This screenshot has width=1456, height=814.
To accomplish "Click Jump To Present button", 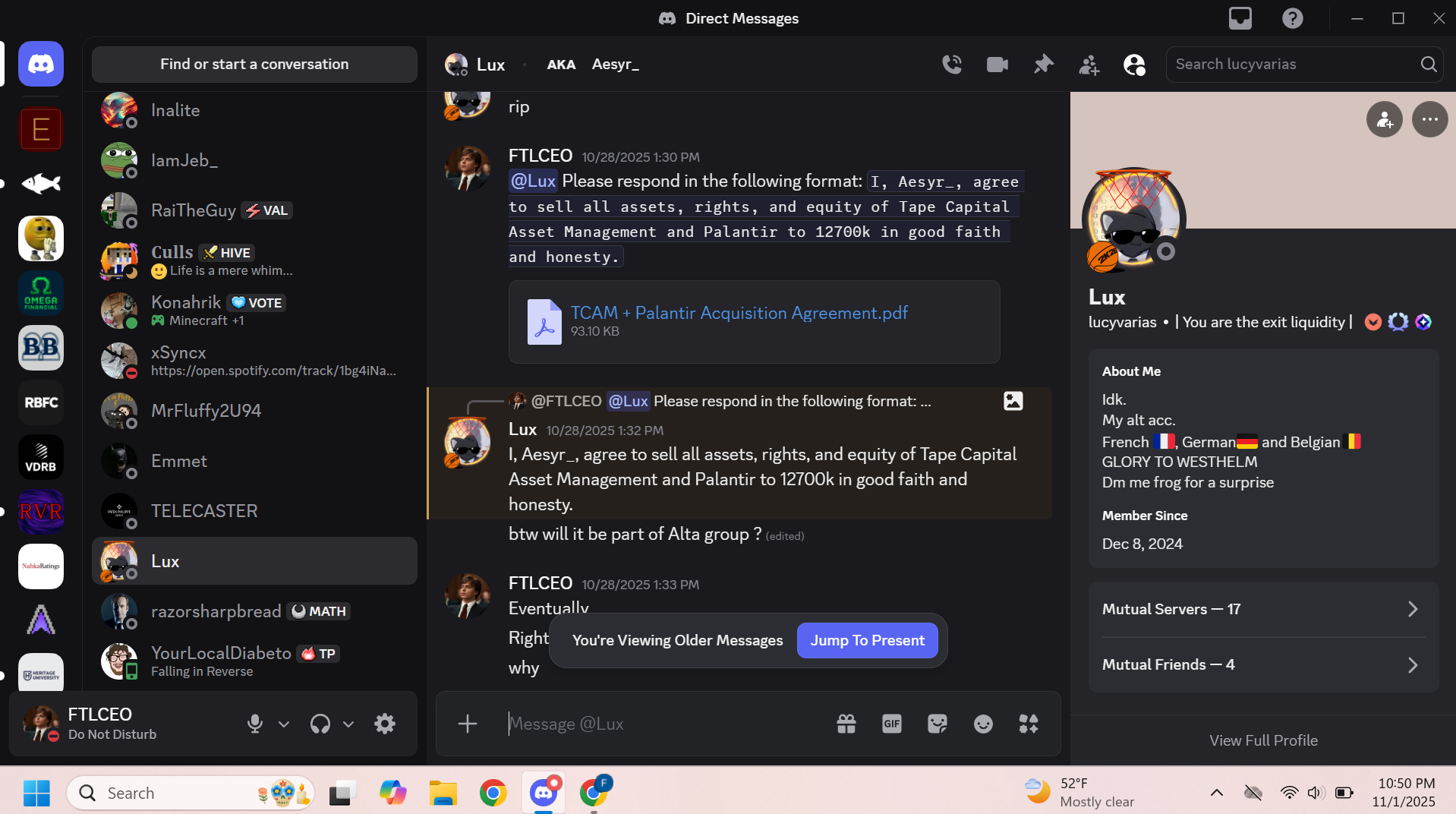I will tap(867, 640).
